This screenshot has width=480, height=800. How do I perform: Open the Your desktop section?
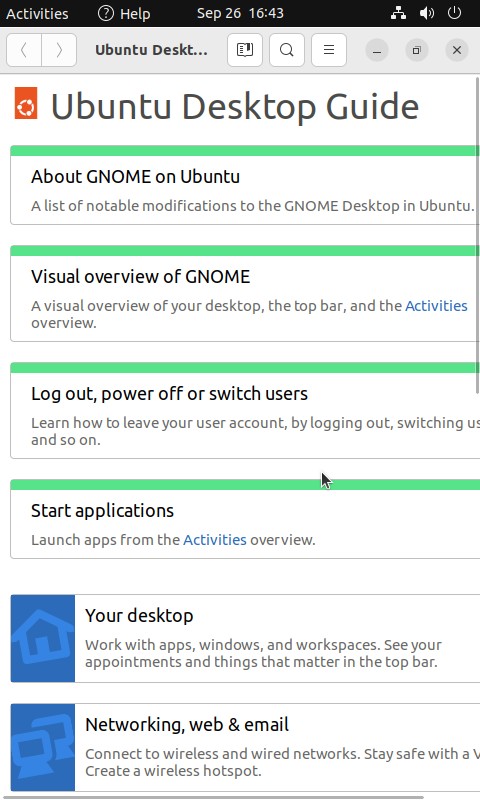pyautogui.click(x=139, y=615)
